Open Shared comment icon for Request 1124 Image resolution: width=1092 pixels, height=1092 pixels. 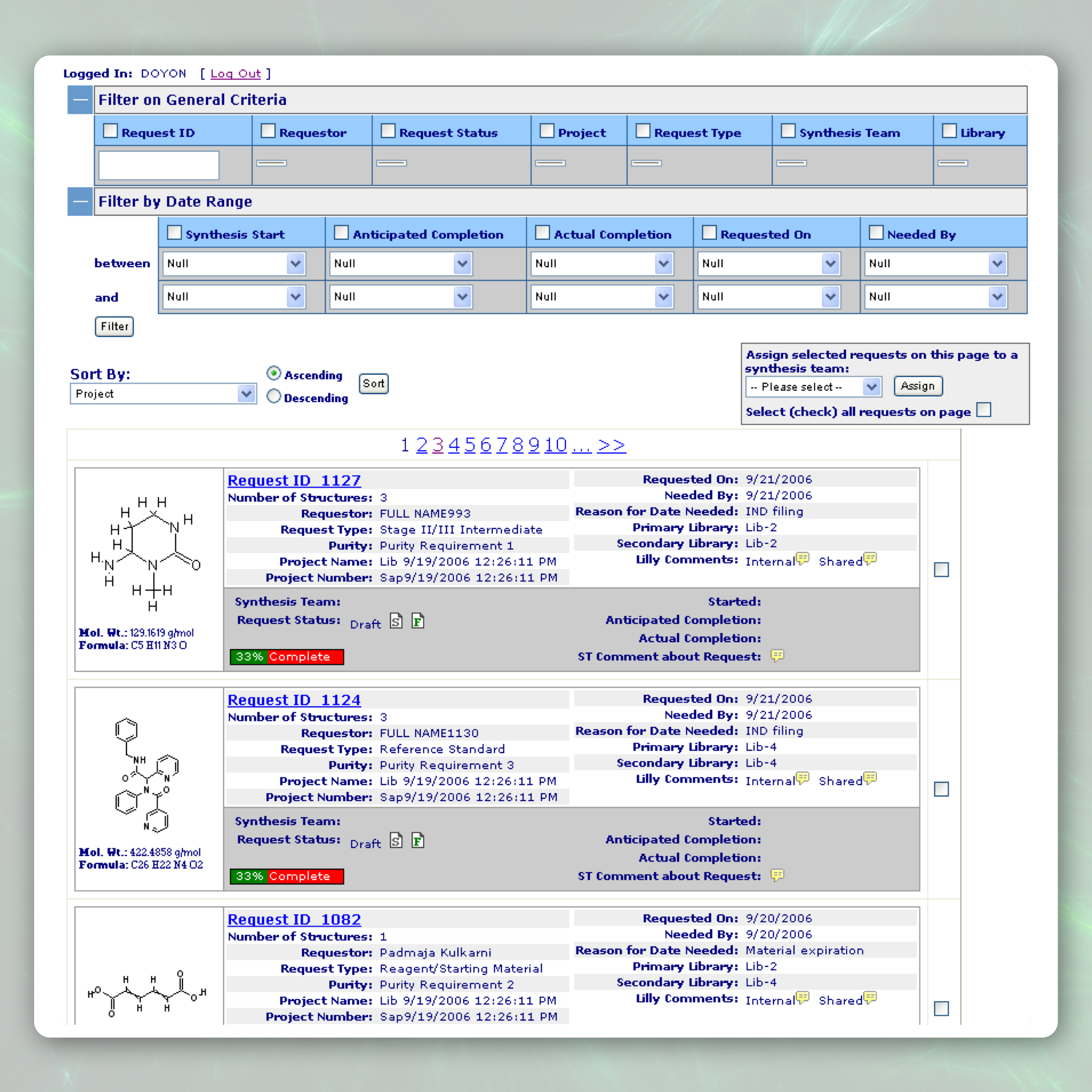[870, 778]
